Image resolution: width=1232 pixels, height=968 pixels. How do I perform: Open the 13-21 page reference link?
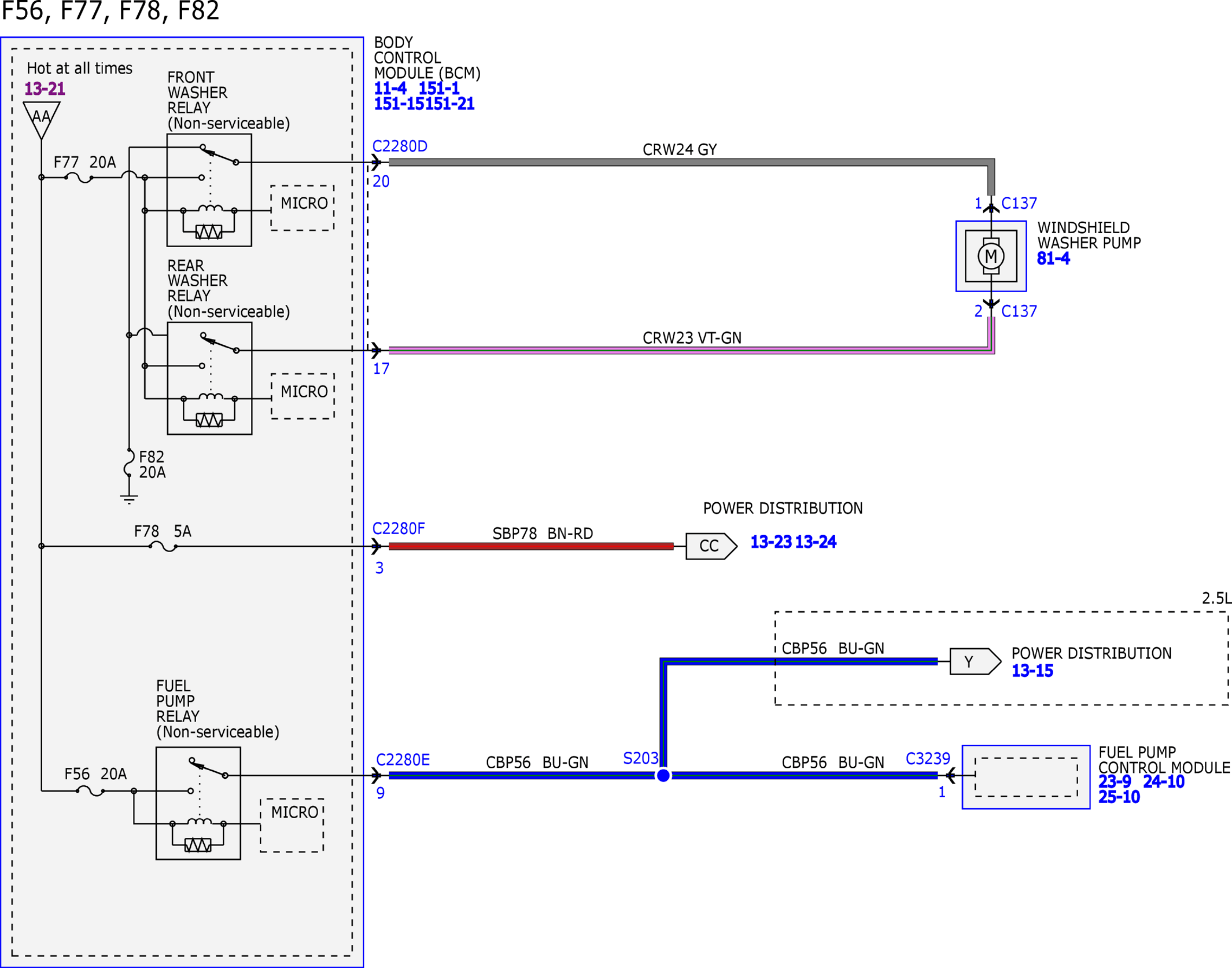(45, 89)
